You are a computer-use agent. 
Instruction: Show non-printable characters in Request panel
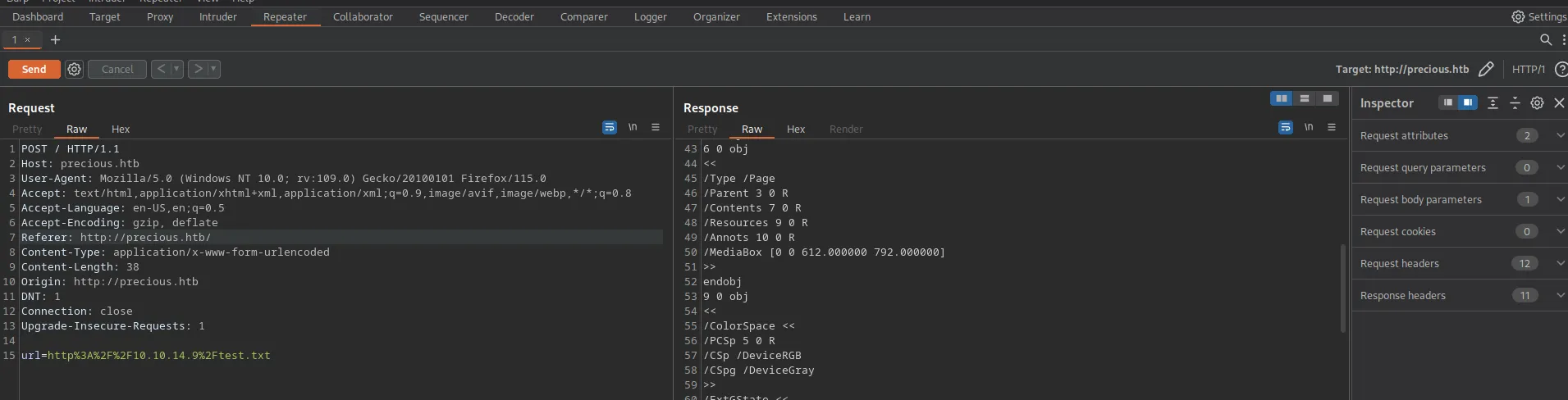coord(633,127)
